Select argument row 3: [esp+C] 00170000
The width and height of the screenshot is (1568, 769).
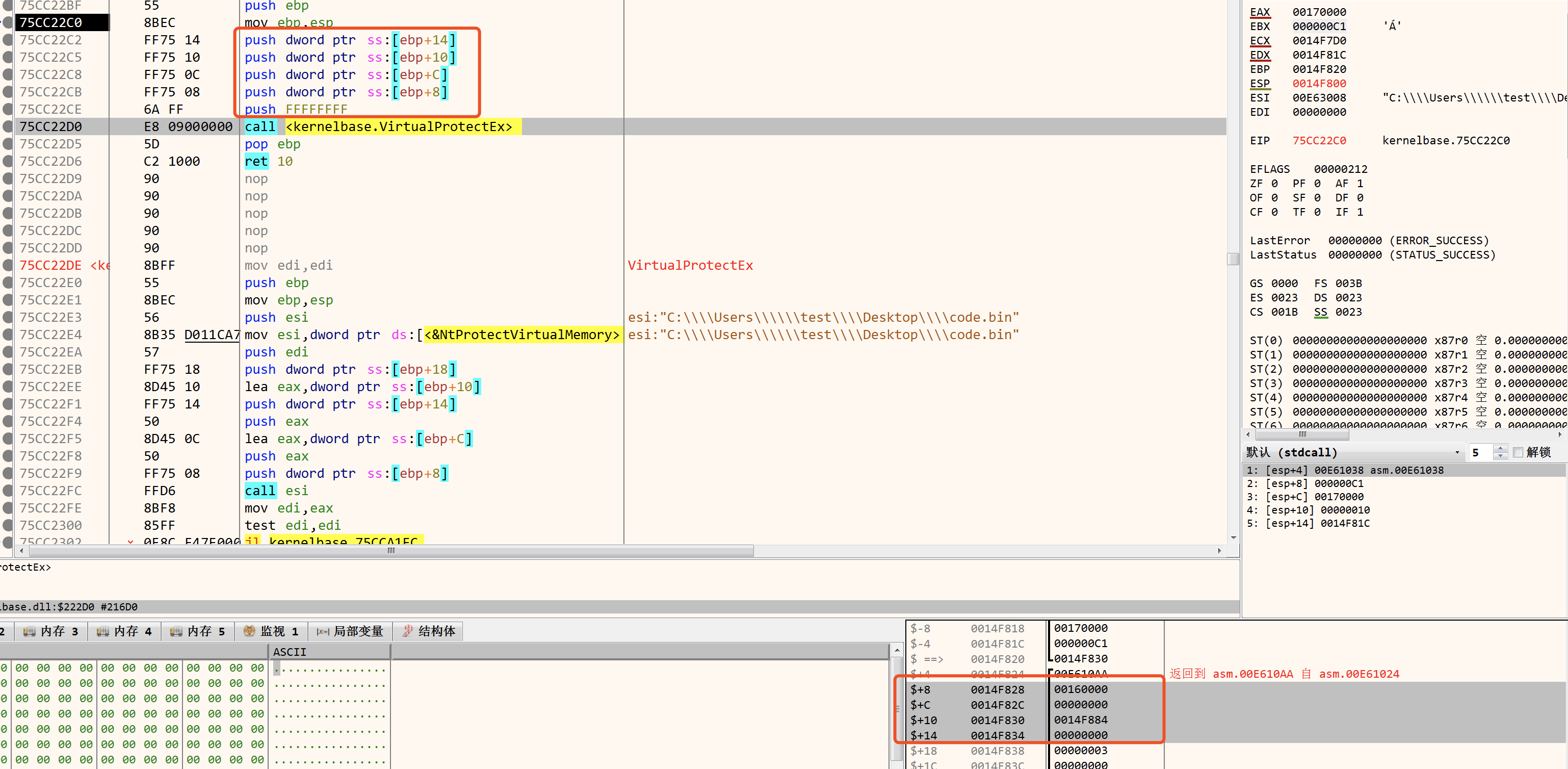pos(1404,497)
